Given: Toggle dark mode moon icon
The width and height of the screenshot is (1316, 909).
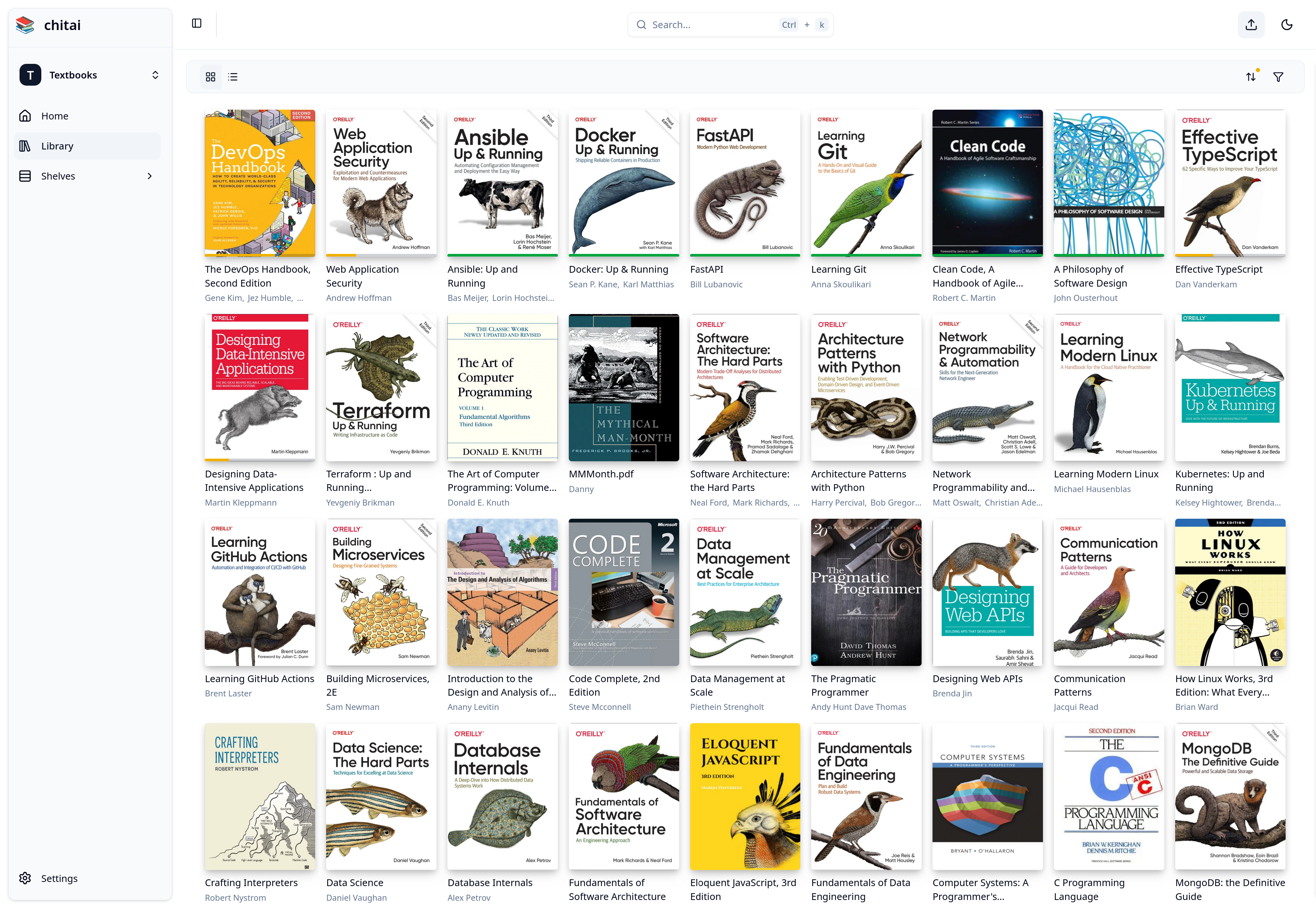Looking at the screenshot, I should 1286,24.
